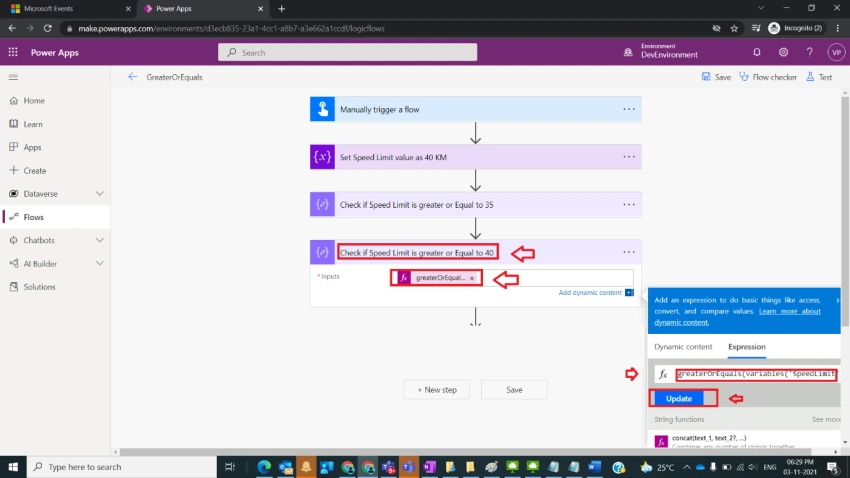
Task: Open Task View on the taskbar
Action: pos(230,467)
